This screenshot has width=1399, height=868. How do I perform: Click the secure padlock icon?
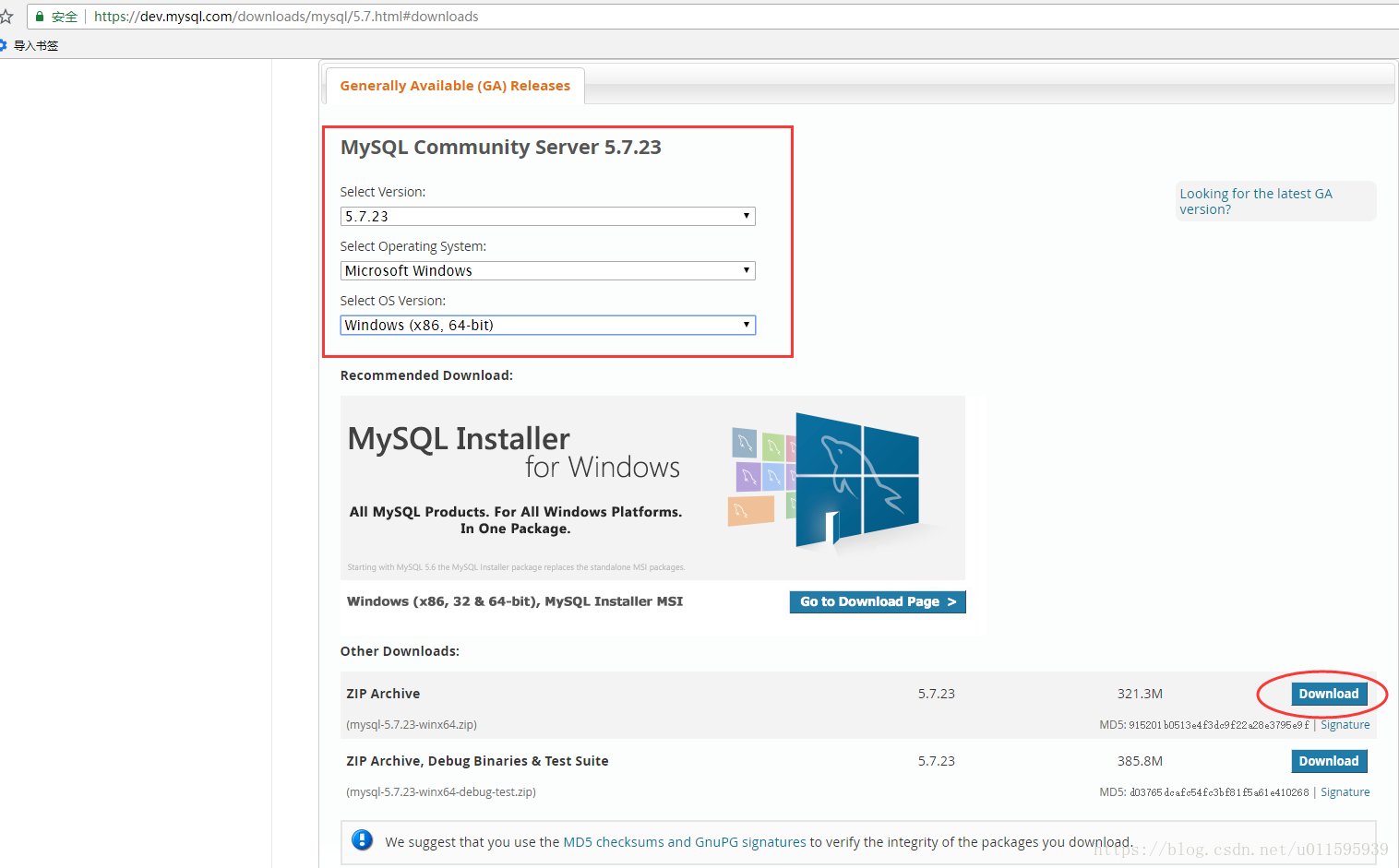pyautogui.click(x=40, y=17)
